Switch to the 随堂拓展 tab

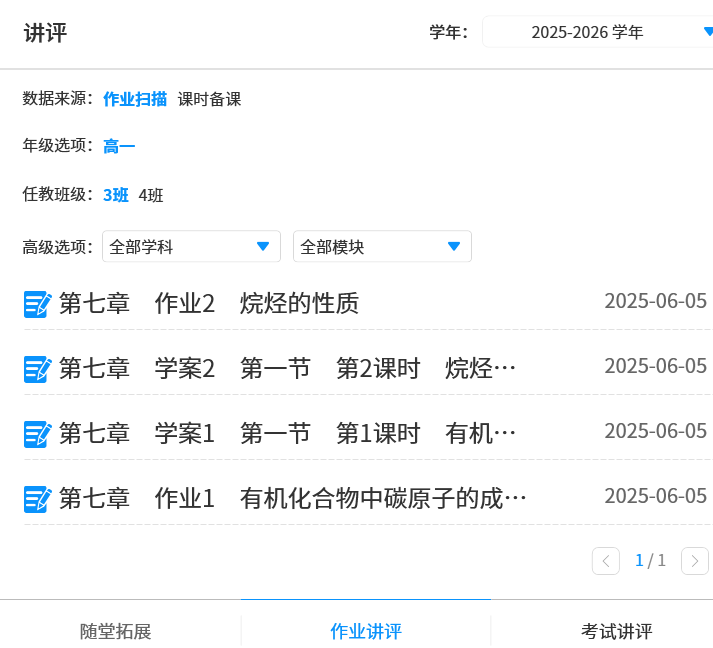click(115, 631)
